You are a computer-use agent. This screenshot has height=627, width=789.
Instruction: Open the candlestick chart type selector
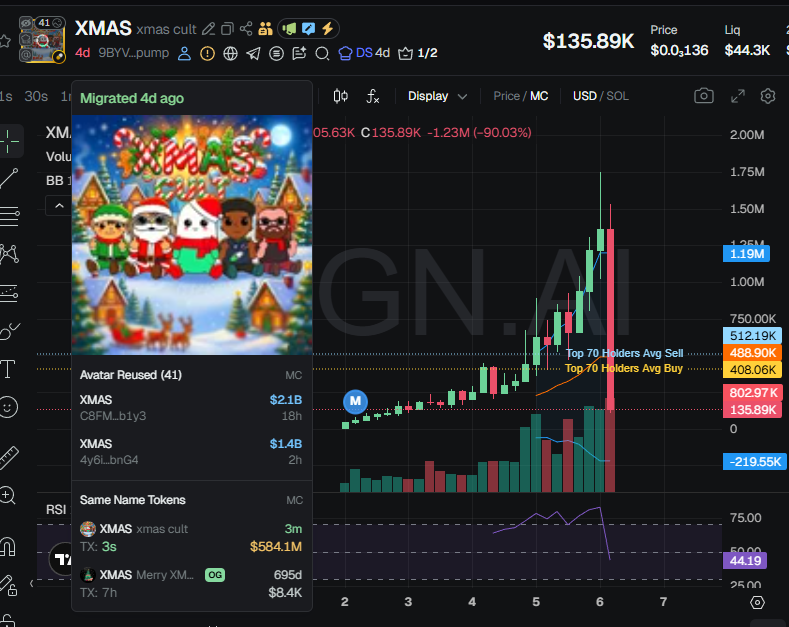(x=341, y=96)
